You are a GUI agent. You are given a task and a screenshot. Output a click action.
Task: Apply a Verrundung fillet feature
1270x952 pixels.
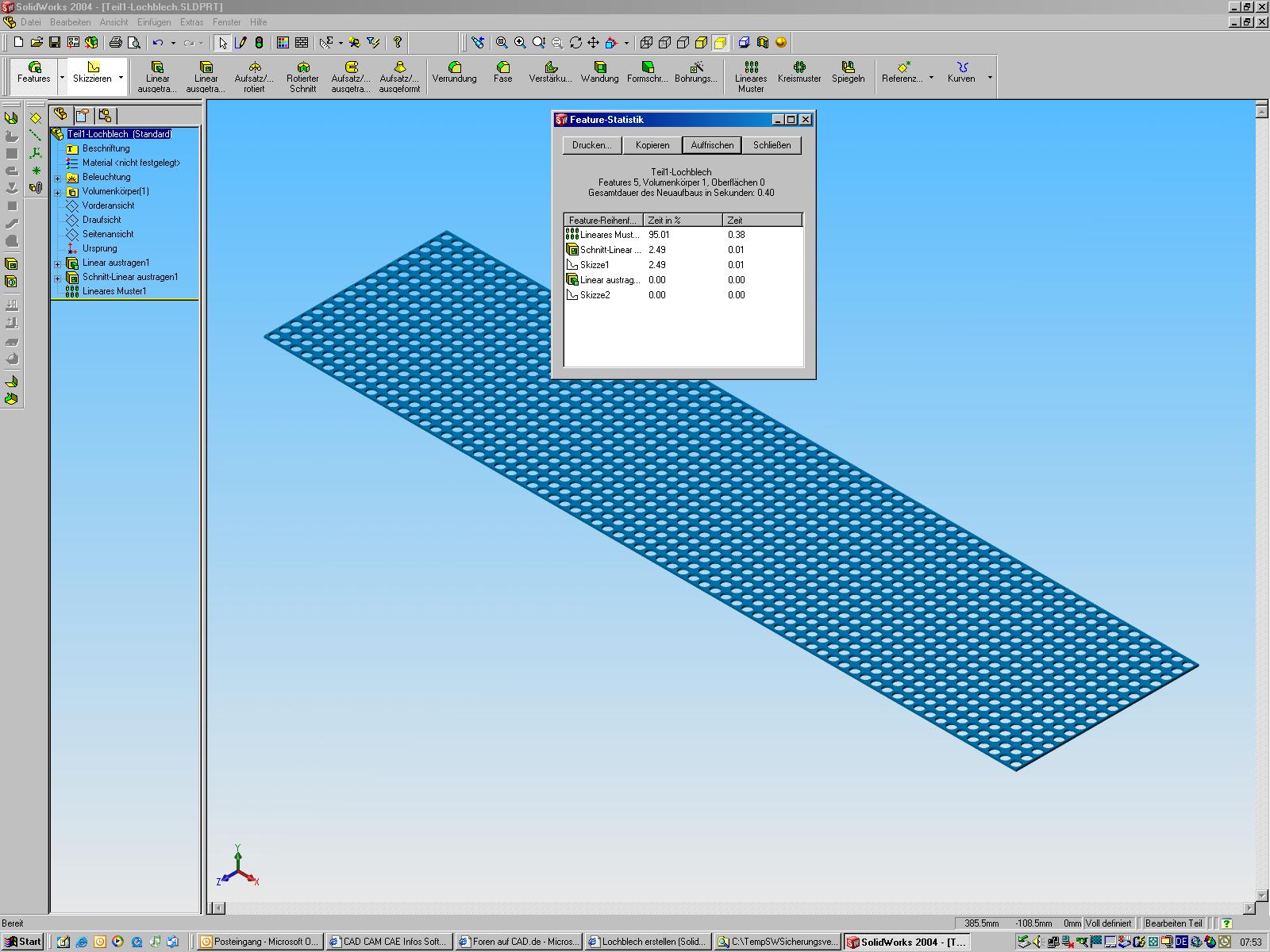[x=454, y=72]
